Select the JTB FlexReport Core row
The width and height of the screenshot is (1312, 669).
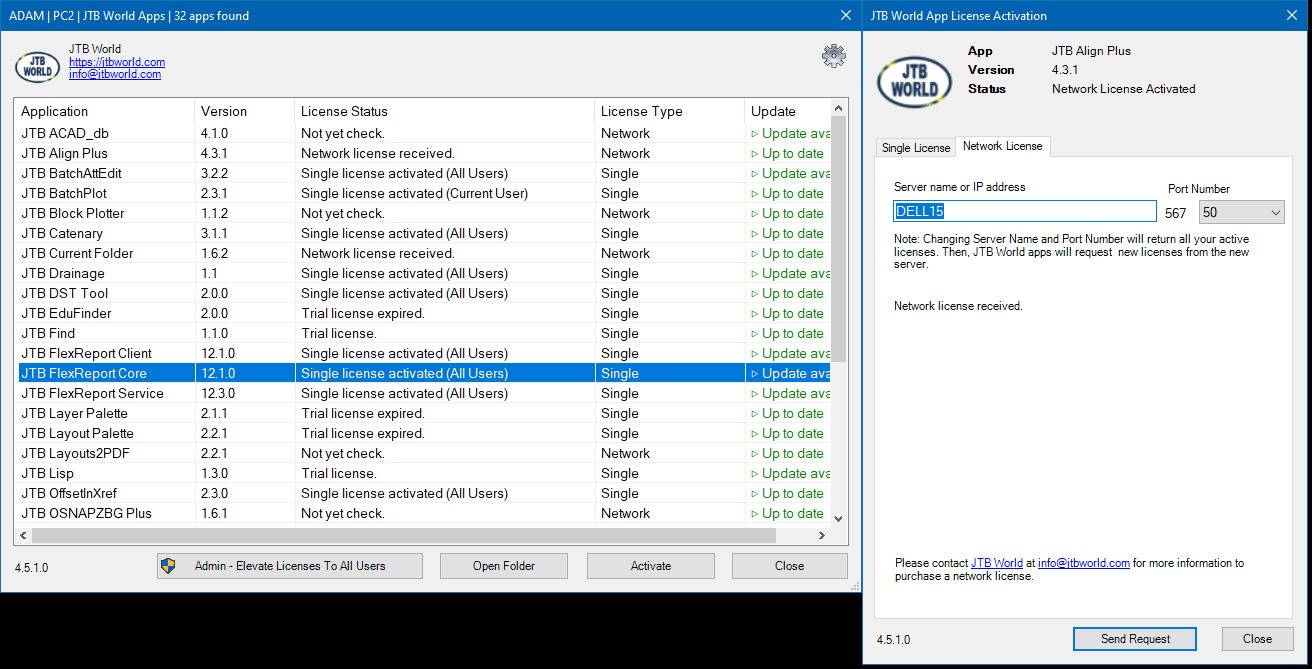[423, 373]
